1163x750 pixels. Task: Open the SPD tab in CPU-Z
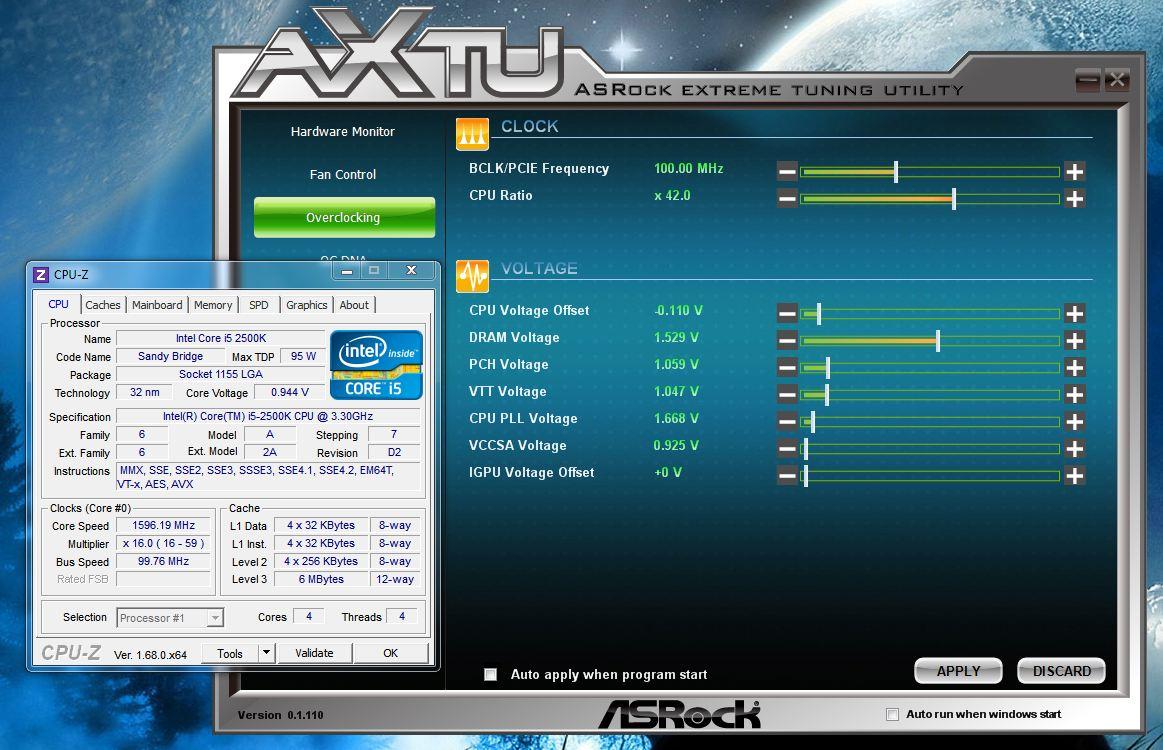tap(259, 305)
